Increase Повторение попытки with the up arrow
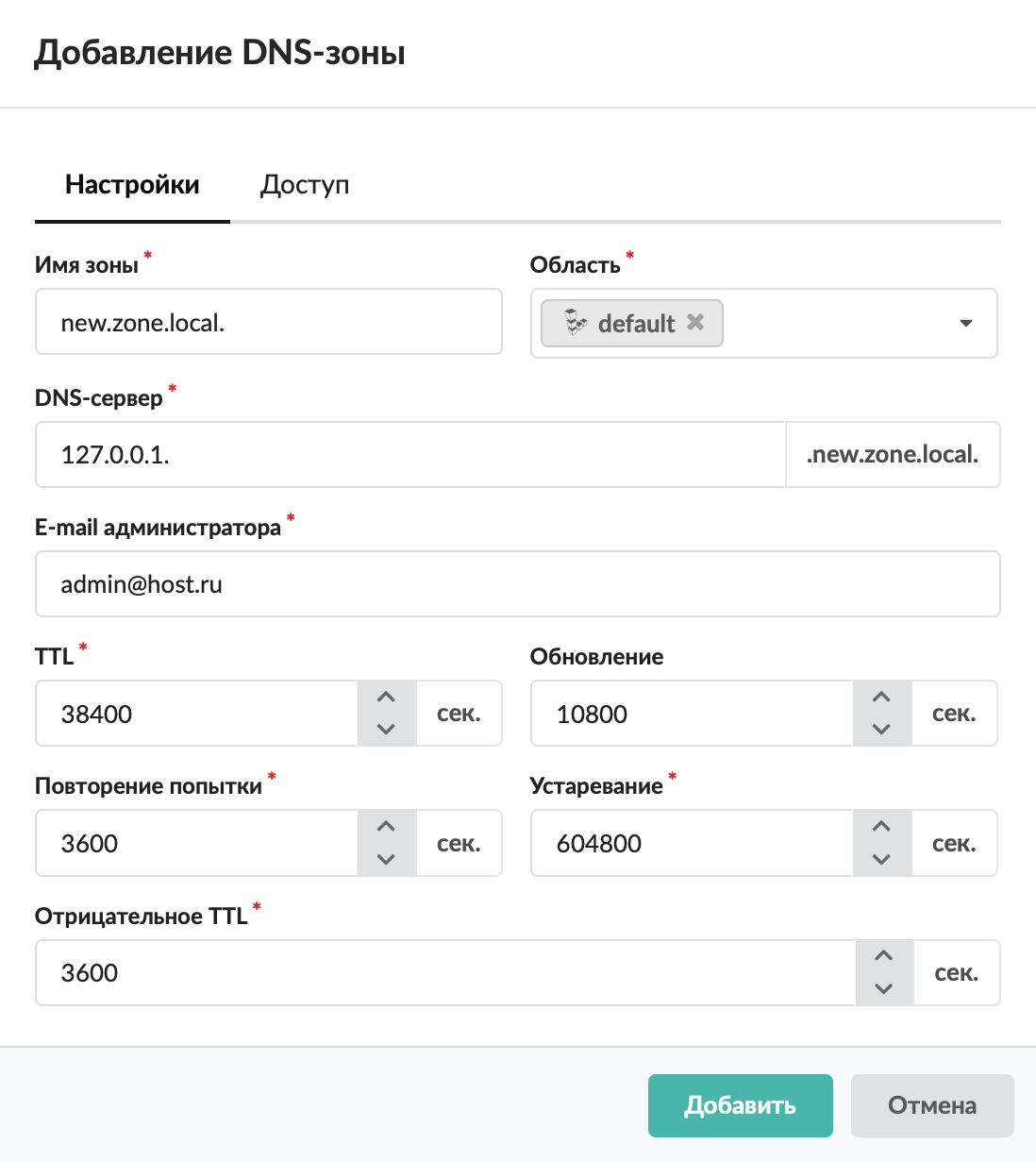This screenshot has width=1036, height=1161. 386,827
